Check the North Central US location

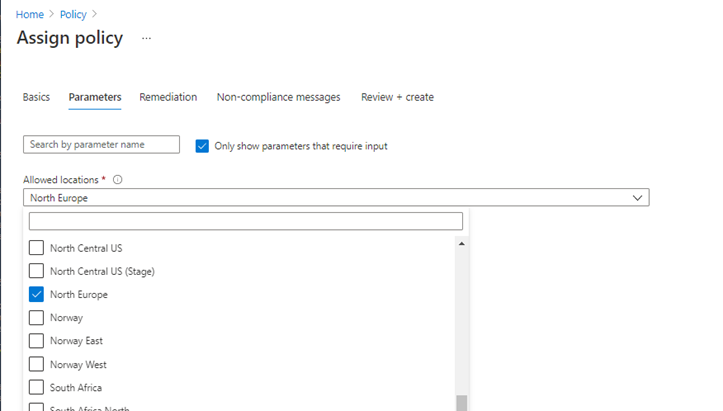coord(37,248)
